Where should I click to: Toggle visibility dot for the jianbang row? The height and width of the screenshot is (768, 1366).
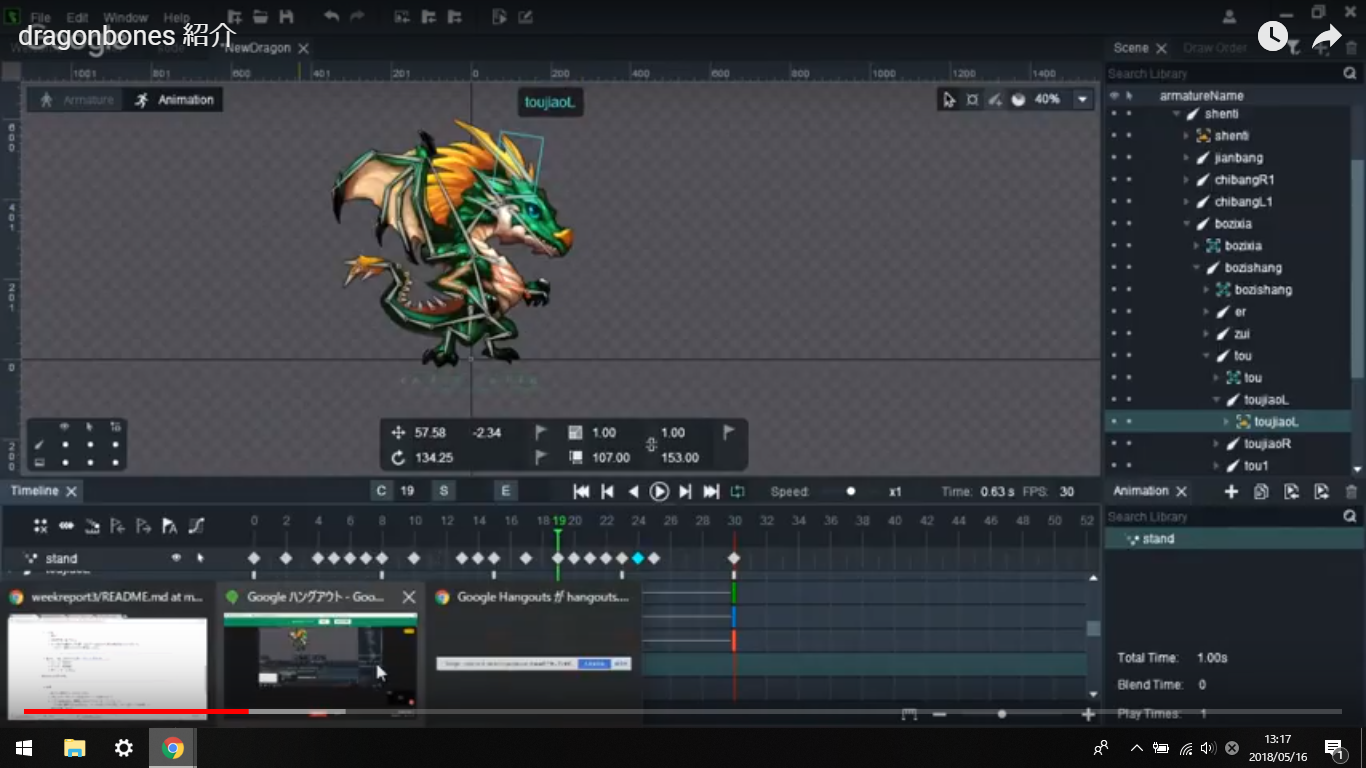[x=1113, y=158]
